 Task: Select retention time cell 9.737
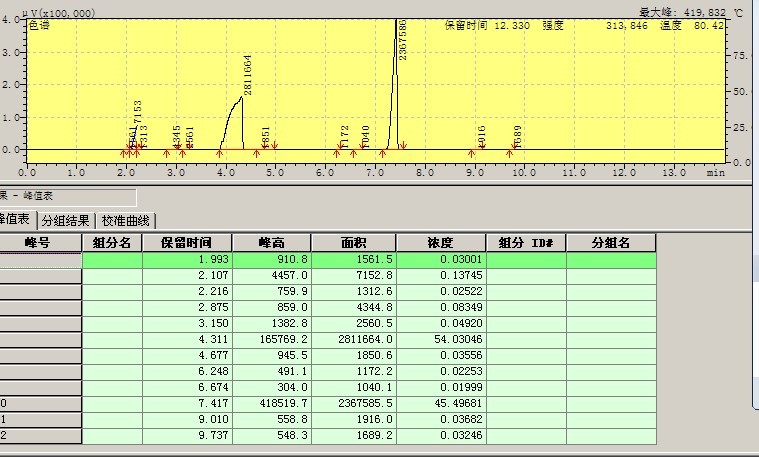click(x=187, y=435)
